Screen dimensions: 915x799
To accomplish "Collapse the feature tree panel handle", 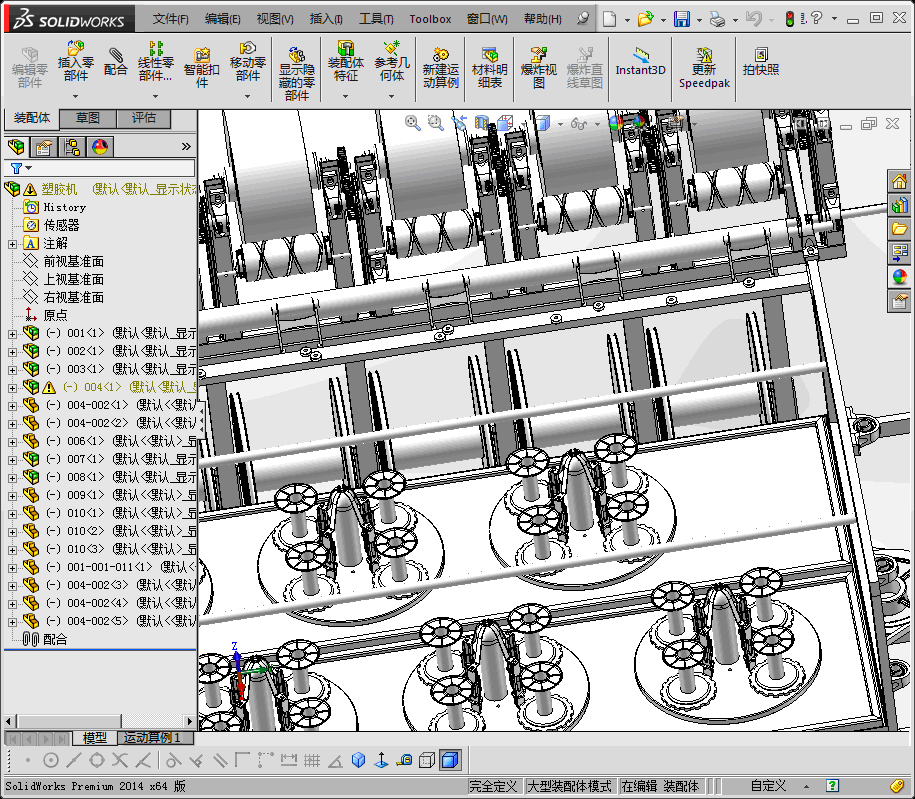I will [201, 420].
